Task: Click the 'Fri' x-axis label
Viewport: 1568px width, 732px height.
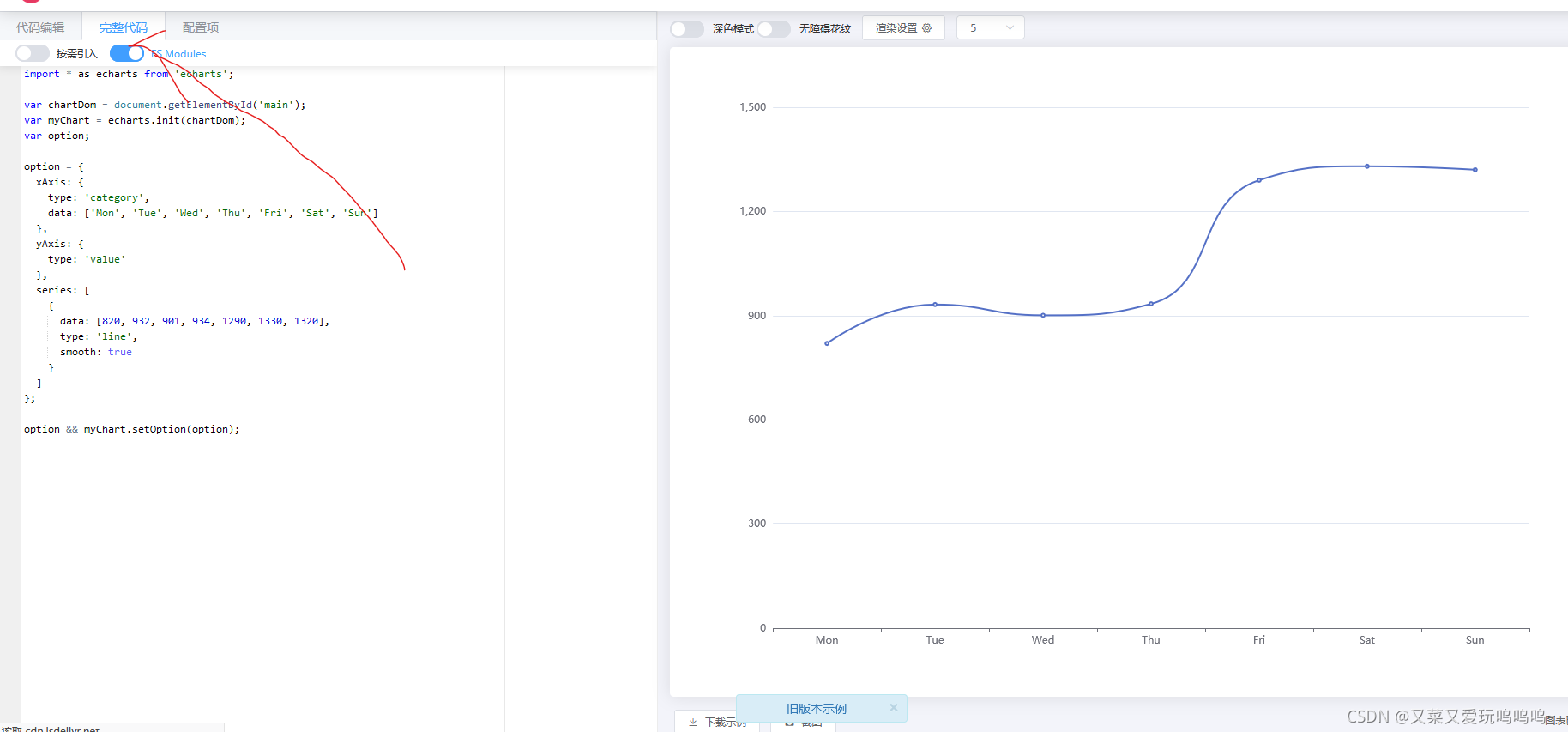Action: (x=1259, y=640)
